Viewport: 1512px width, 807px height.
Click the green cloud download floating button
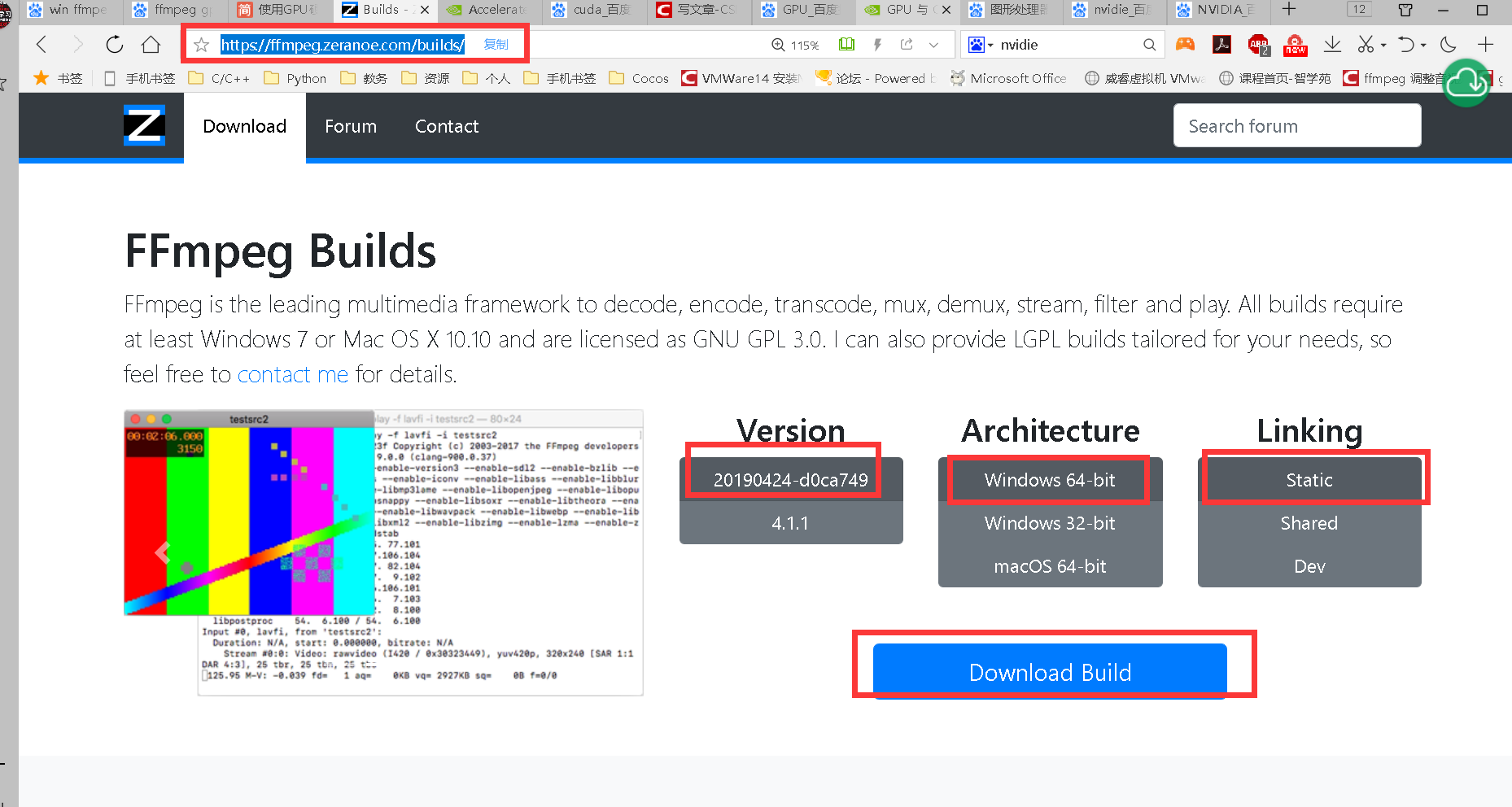pos(1466,82)
